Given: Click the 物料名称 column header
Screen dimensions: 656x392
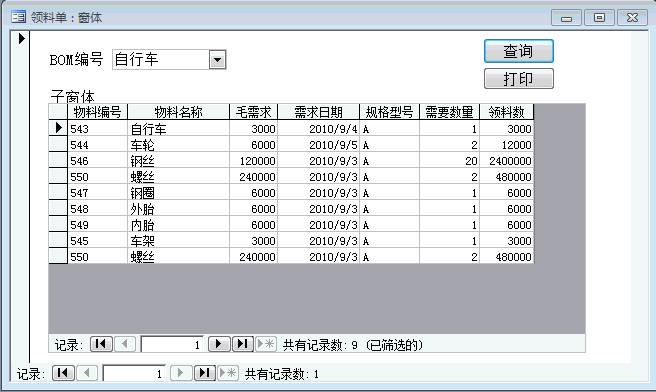Looking at the screenshot, I should 178,112.
